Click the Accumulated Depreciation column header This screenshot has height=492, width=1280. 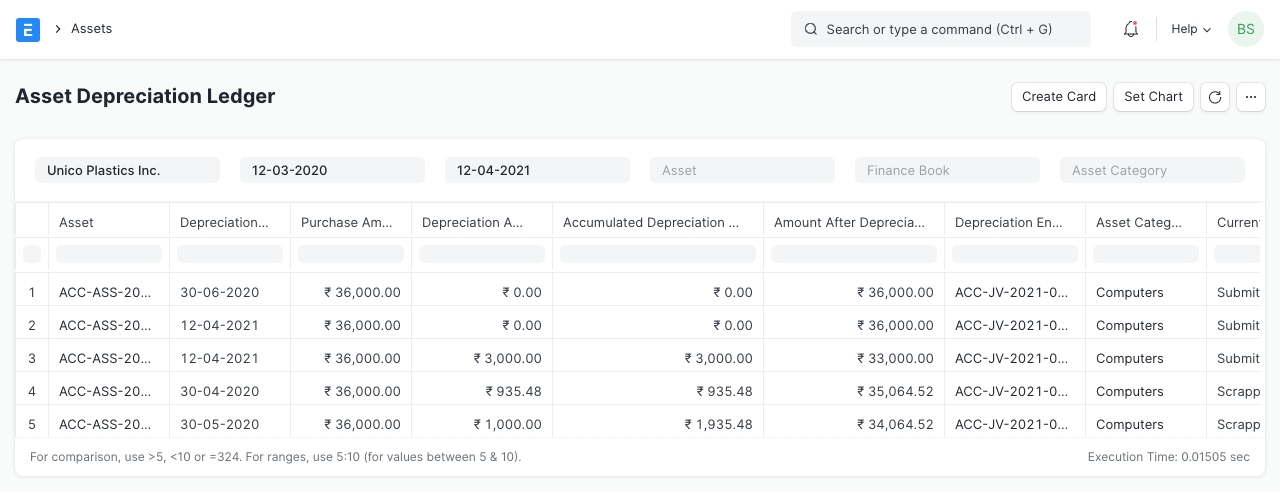point(657,223)
